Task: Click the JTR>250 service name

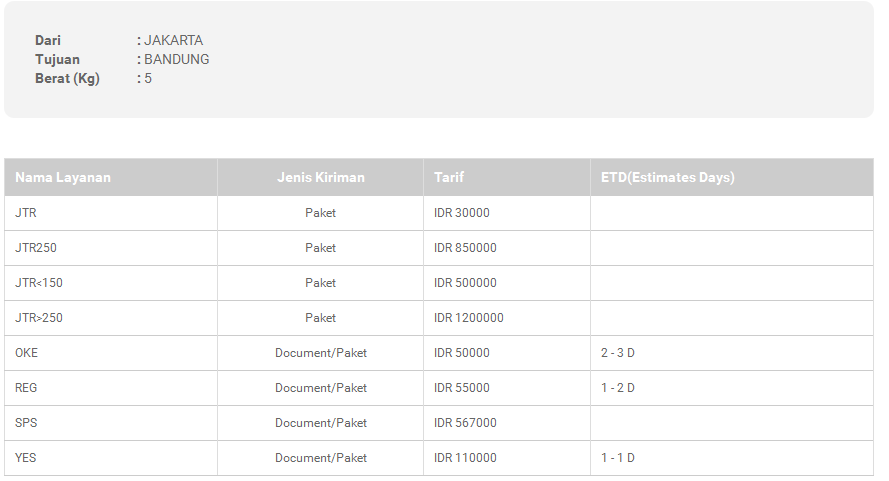Action: coord(39,318)
